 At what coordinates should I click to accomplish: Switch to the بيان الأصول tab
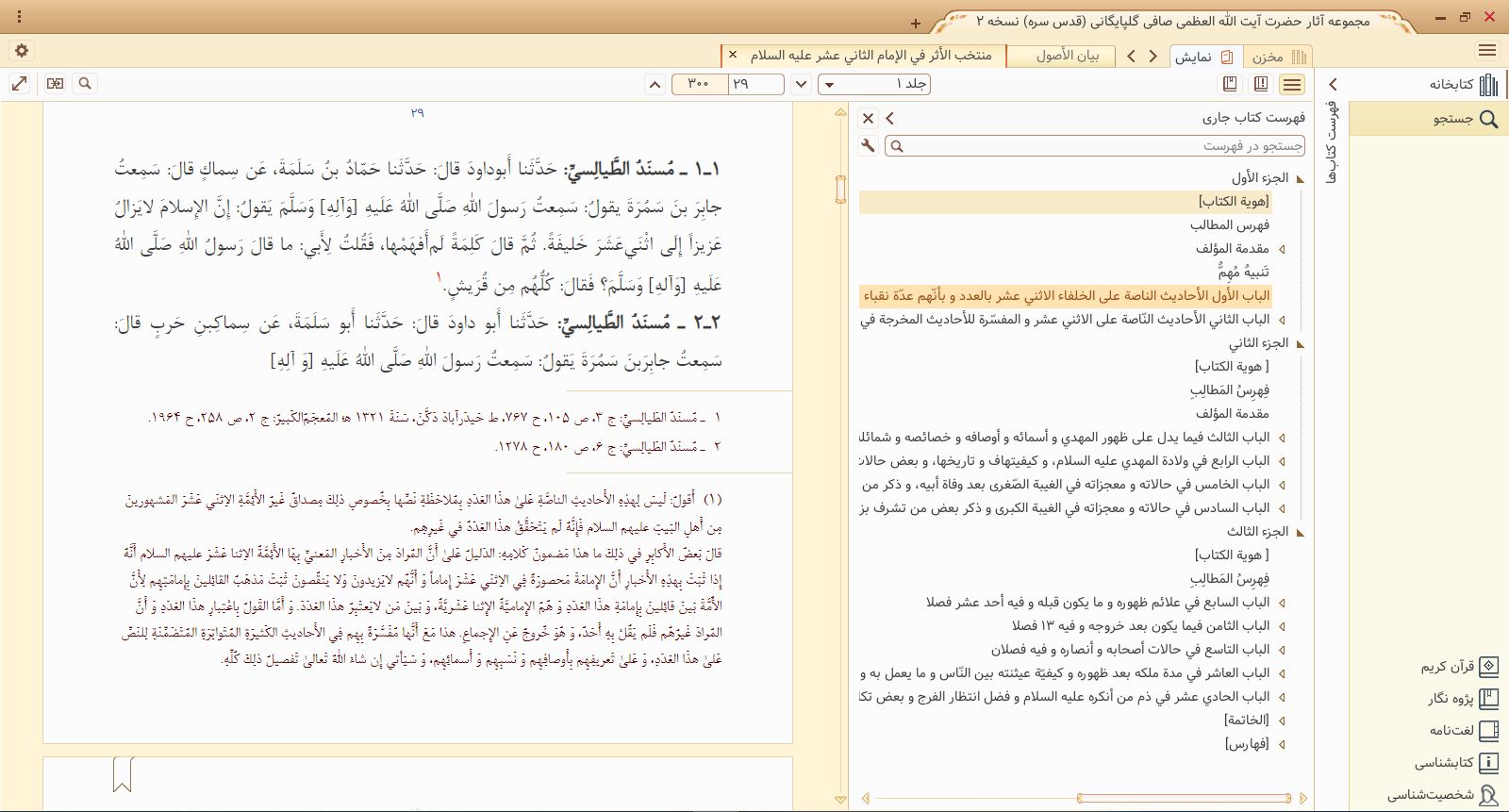pos(1067,56)
